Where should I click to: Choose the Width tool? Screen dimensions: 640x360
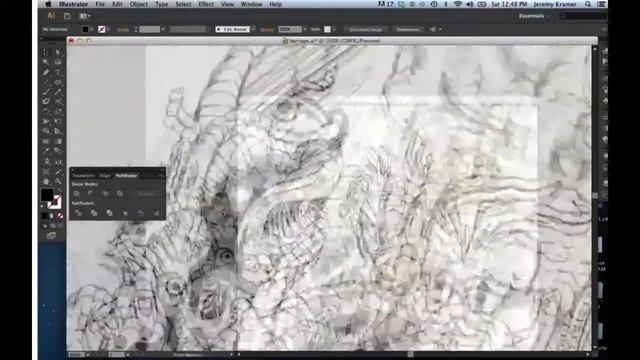pyautogui.click(x=46, y=121)
